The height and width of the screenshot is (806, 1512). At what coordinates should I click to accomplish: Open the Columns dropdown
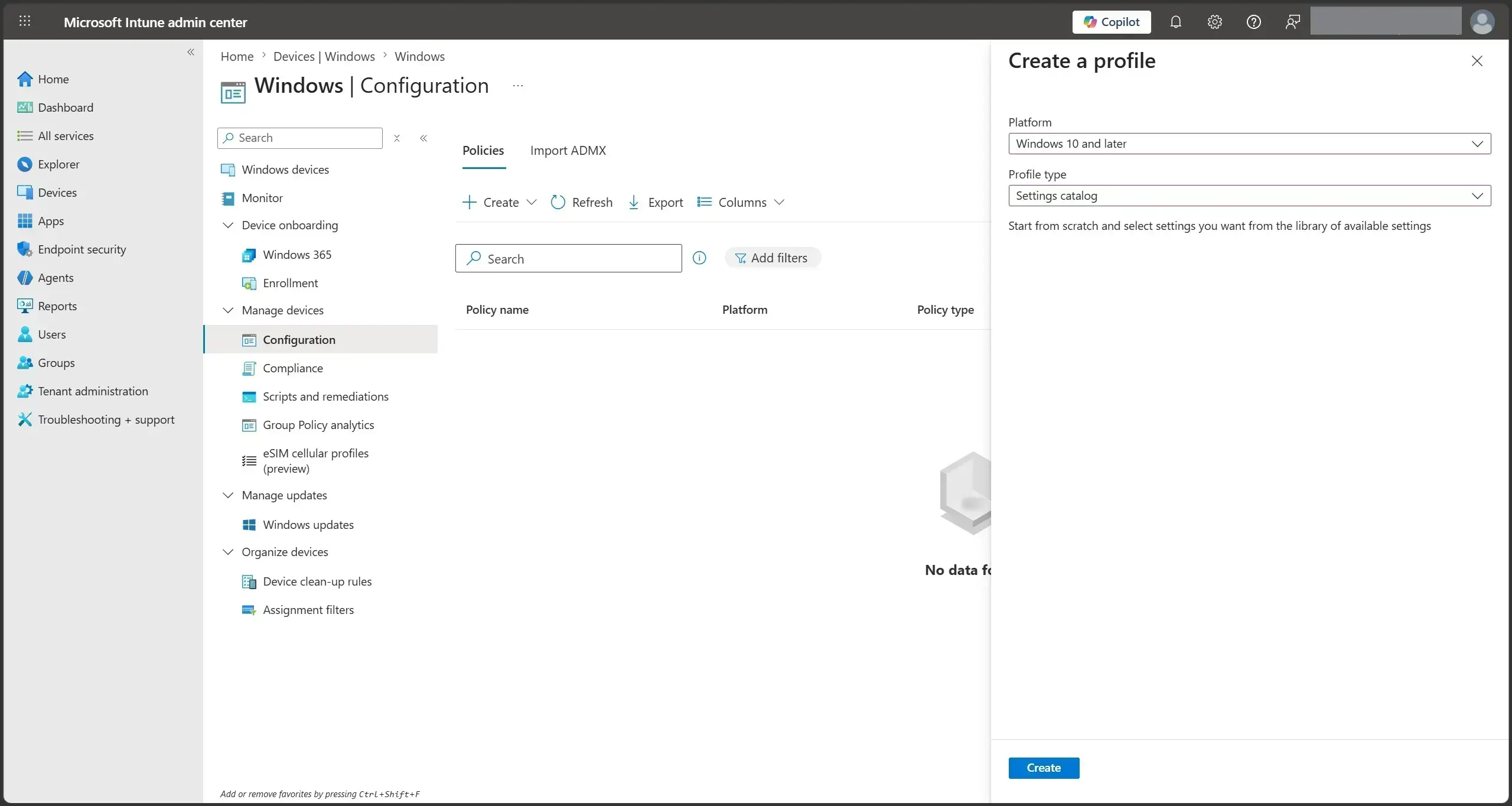coord(741,202)
